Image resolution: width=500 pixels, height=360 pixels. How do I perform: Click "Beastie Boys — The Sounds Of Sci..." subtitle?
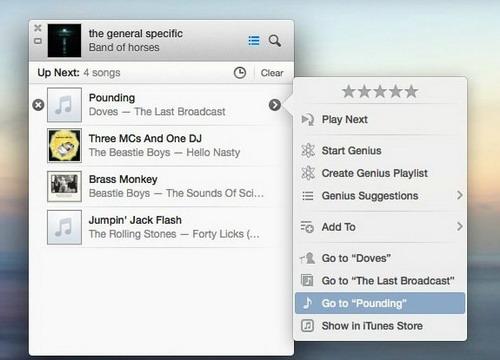pyautogui.click(x=176, y=193)
